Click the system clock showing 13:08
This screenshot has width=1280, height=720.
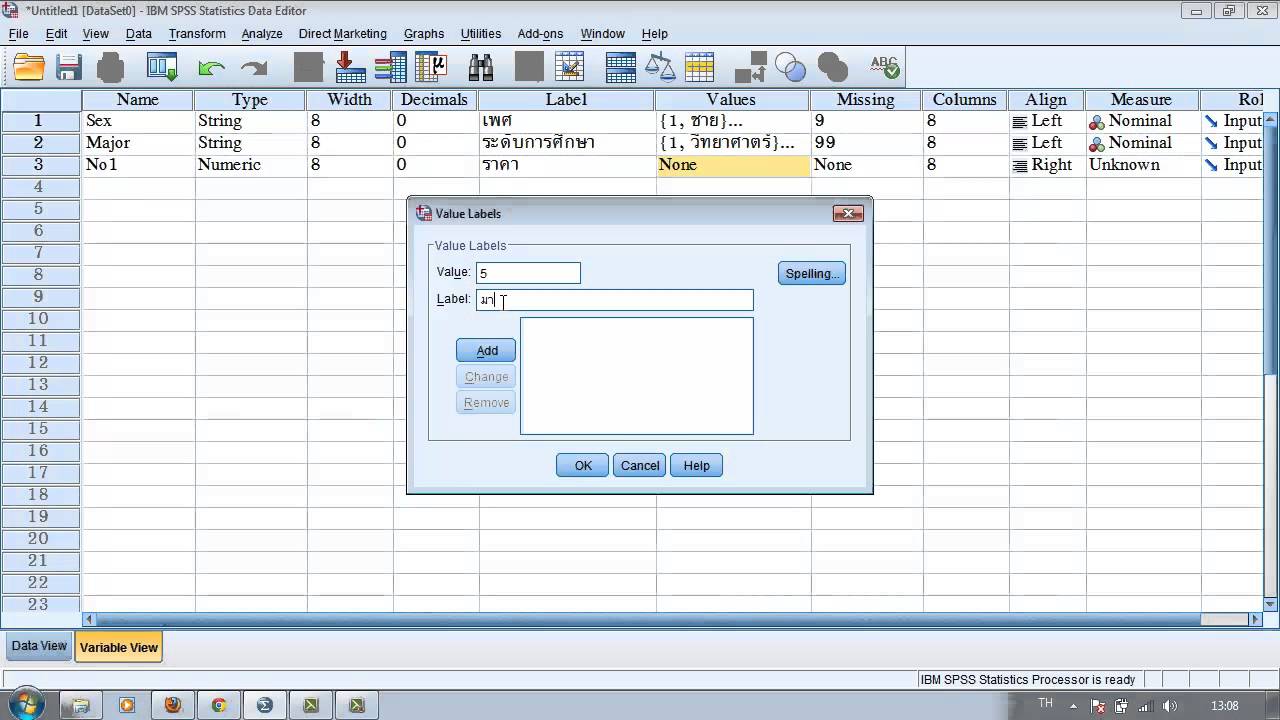coord(1225,706)
